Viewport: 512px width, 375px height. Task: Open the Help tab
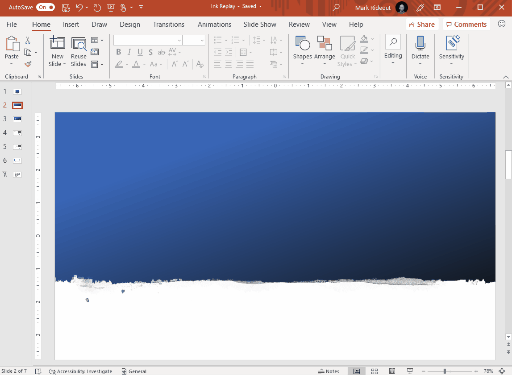click(x=356, y=24)
